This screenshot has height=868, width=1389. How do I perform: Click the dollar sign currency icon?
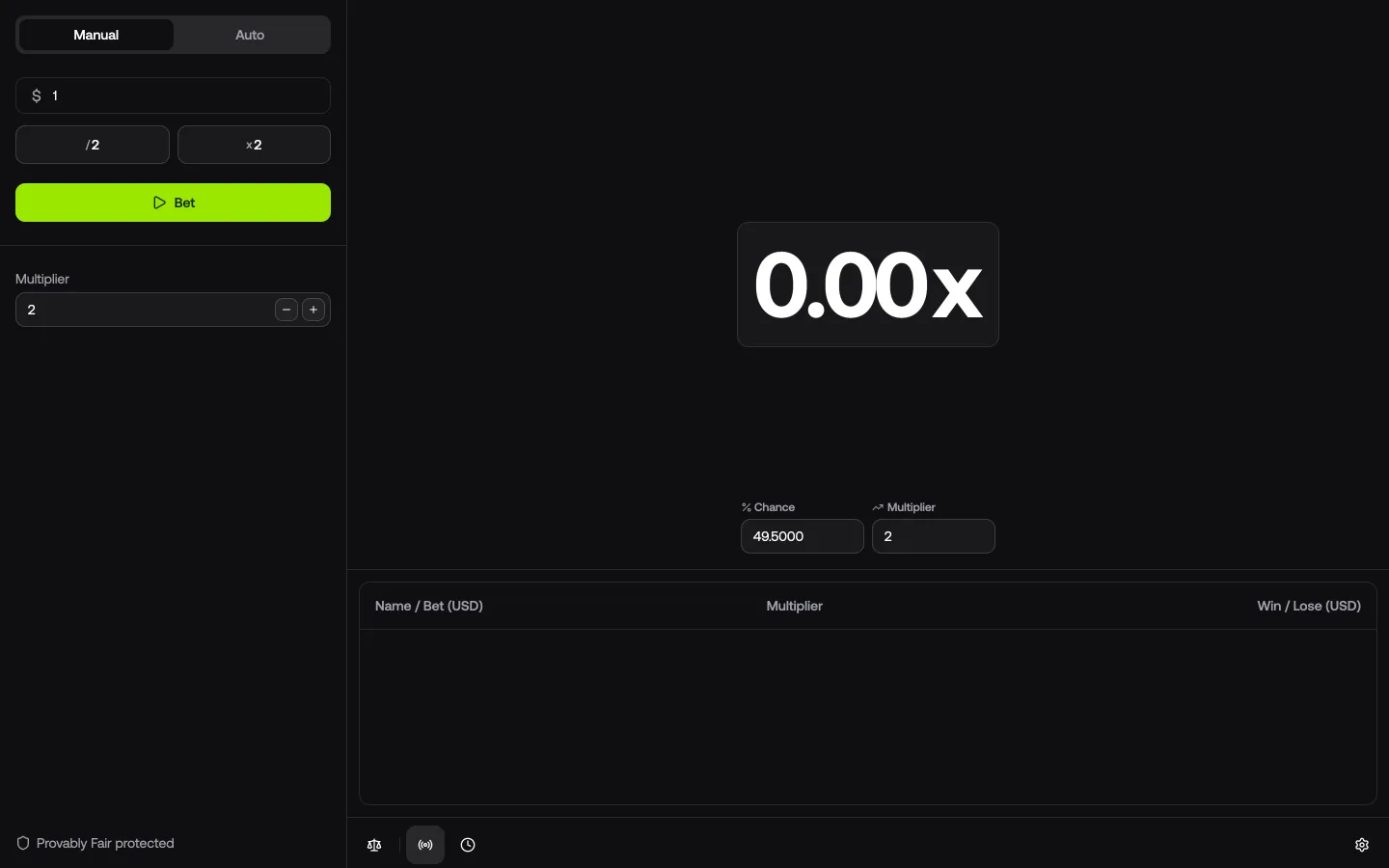click(x=37, y=95)
